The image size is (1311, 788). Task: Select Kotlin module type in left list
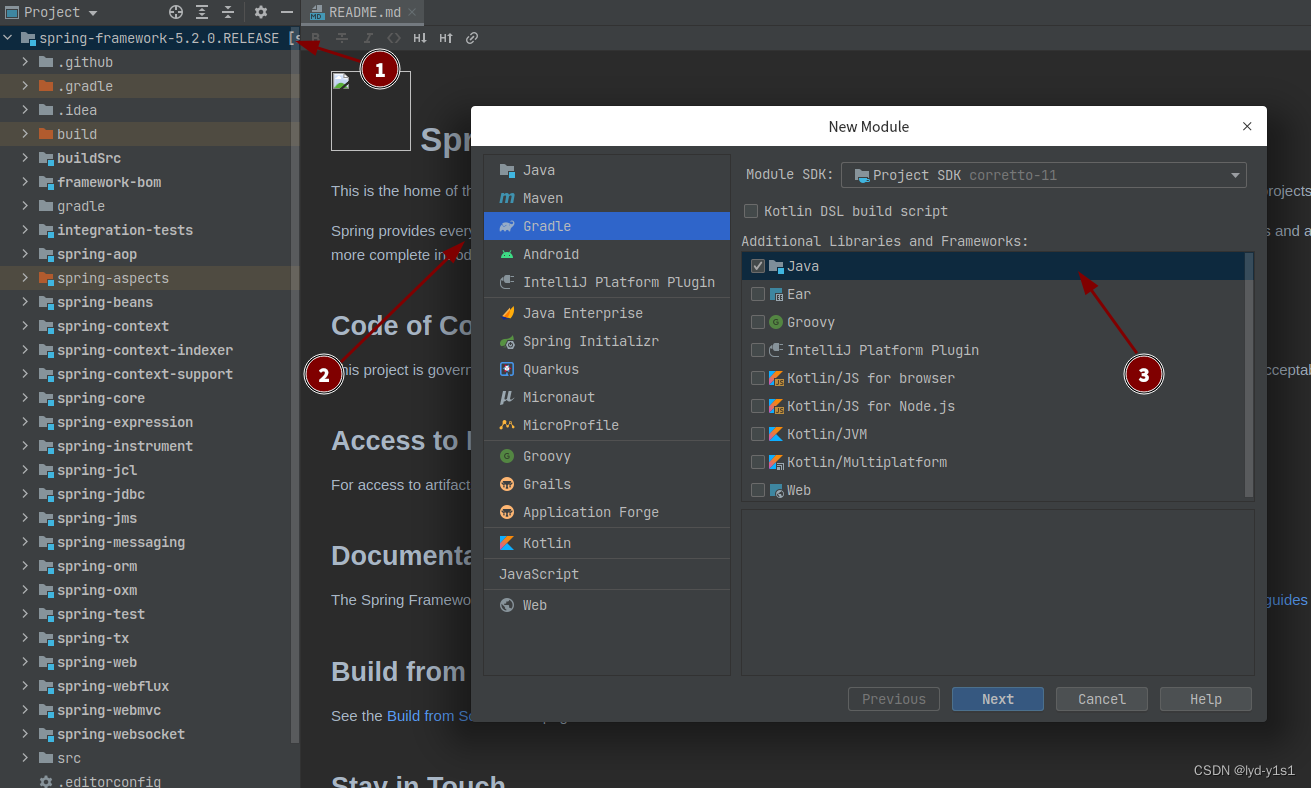(607, 543)
